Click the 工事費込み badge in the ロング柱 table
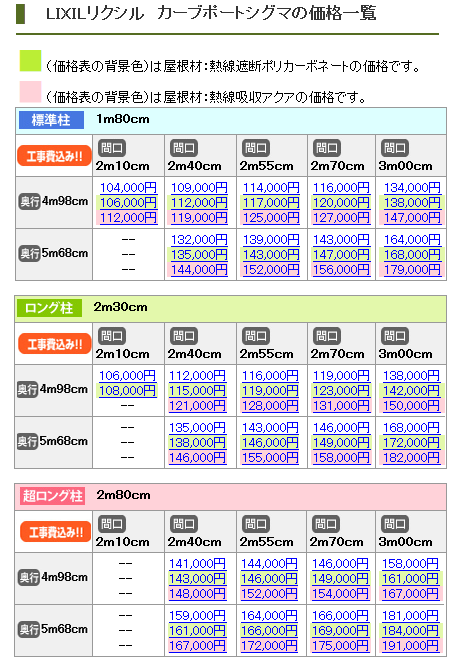 point(54,344)
